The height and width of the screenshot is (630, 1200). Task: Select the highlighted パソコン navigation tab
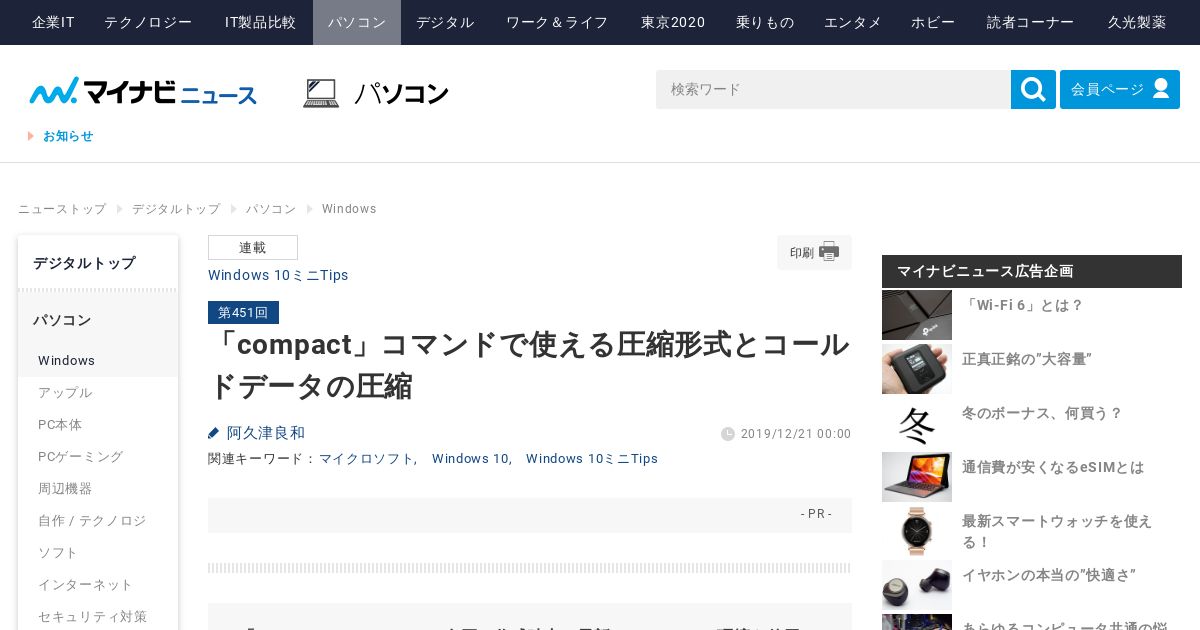coord(357,22)
